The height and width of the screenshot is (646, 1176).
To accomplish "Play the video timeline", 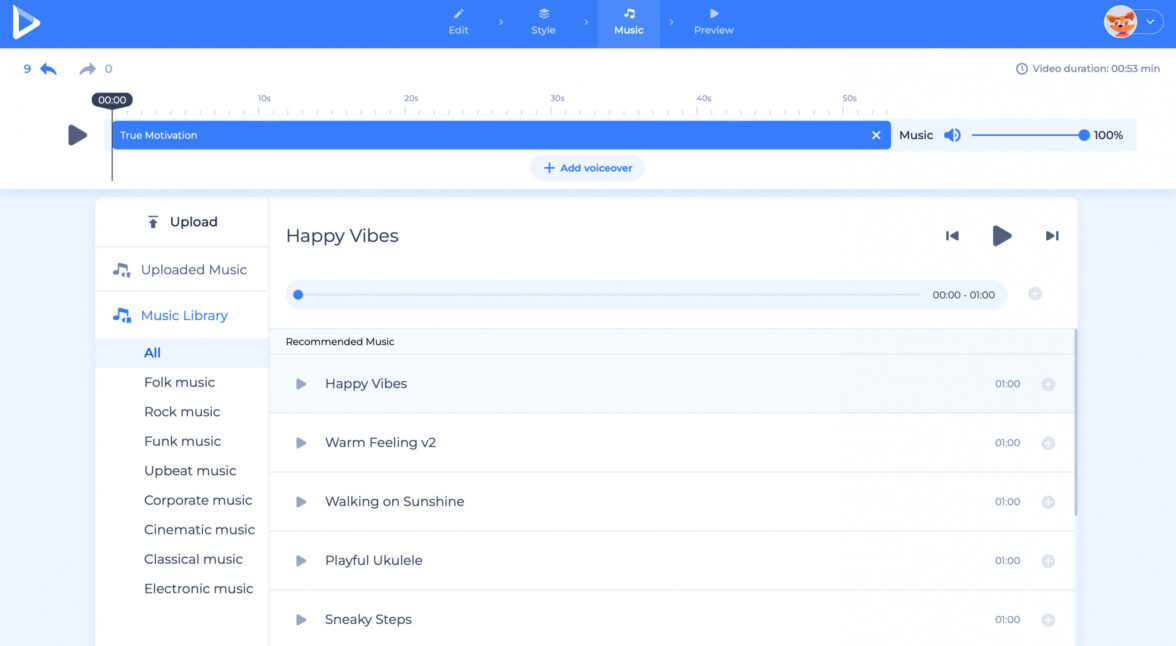I will coord(77,135).
